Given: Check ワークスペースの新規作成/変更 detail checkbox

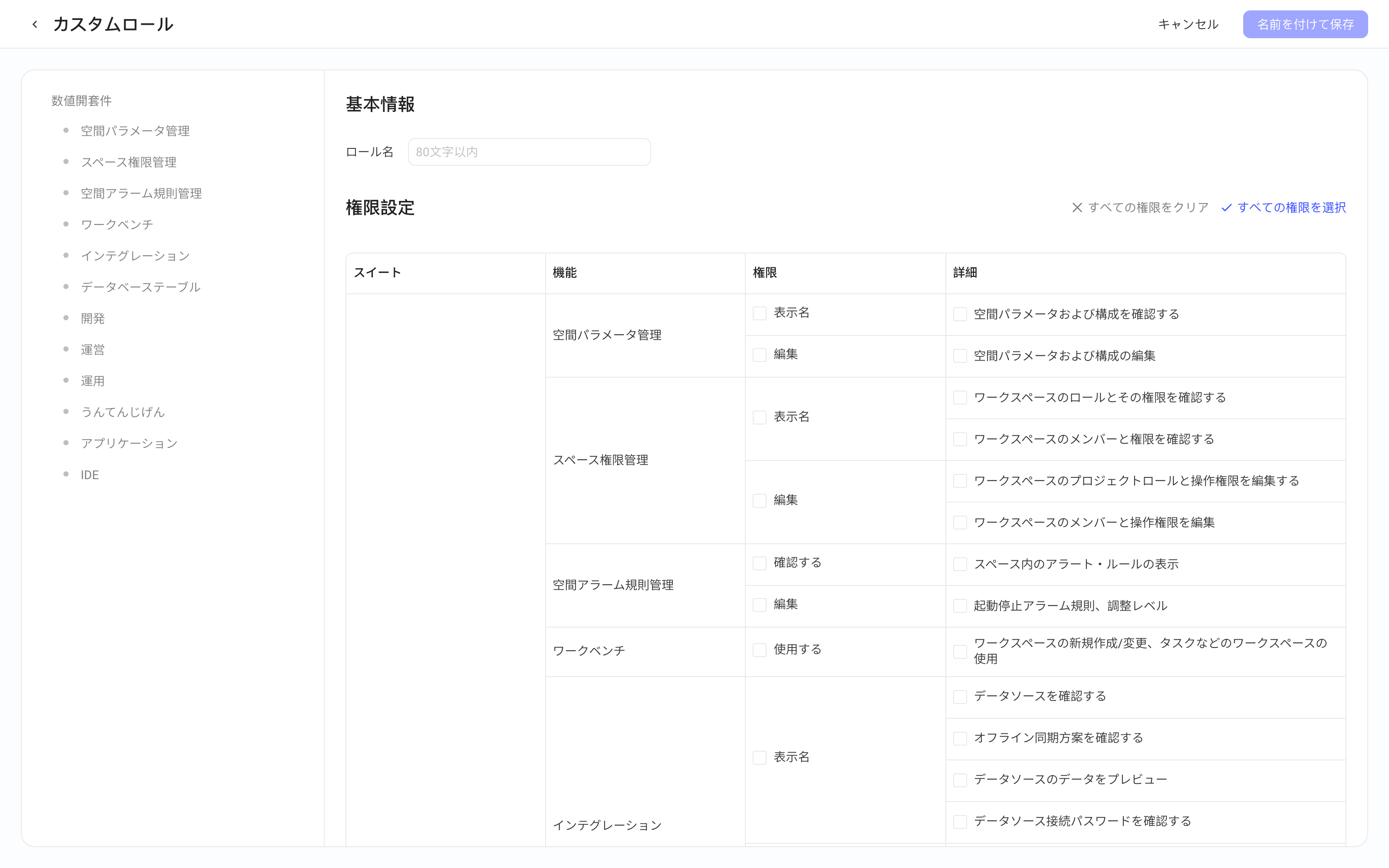Looking at the screenshot, I should point(960,651).
